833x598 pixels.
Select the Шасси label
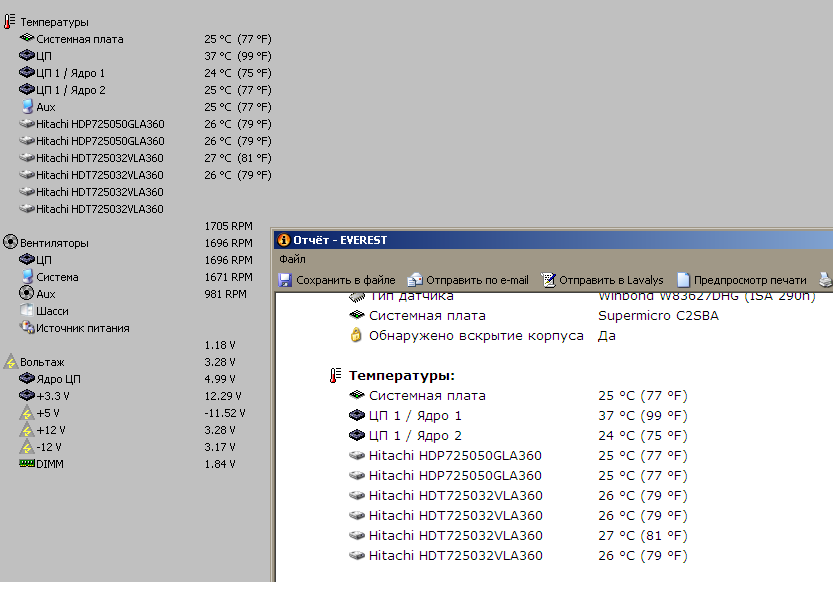pyautogui.click(x=52, y=311)
